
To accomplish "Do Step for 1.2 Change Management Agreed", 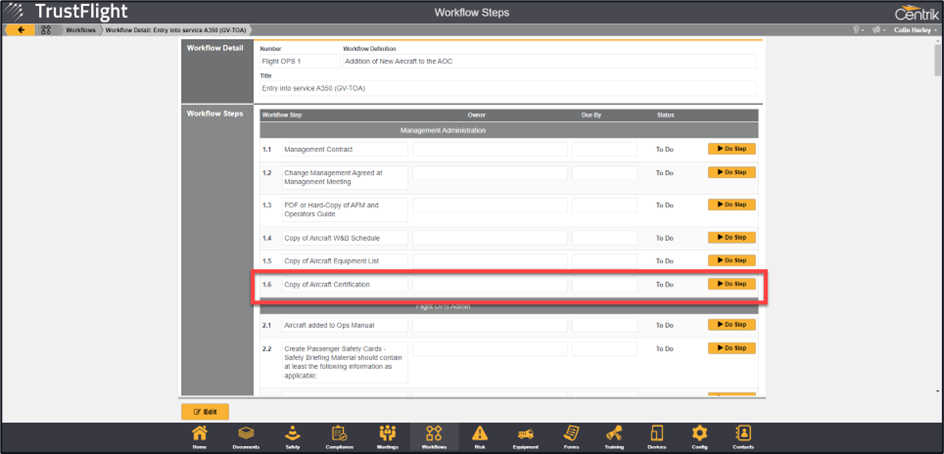I will [731, 172].
